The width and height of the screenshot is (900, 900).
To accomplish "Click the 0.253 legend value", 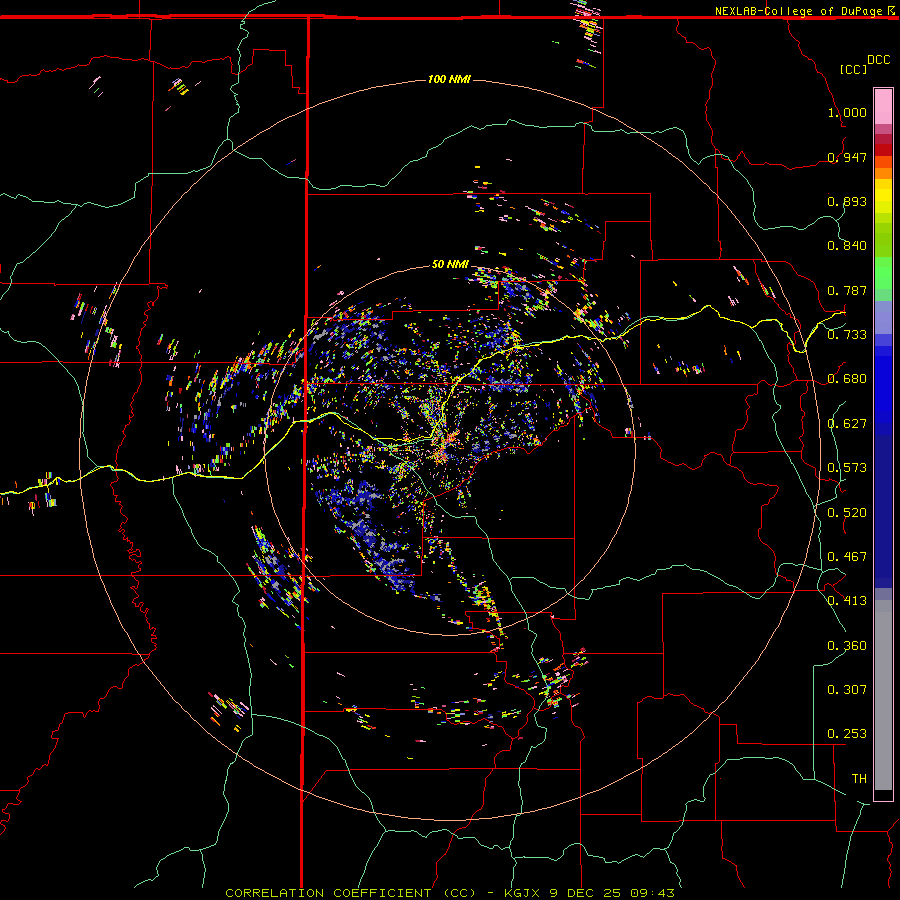I will pos(847,734).
